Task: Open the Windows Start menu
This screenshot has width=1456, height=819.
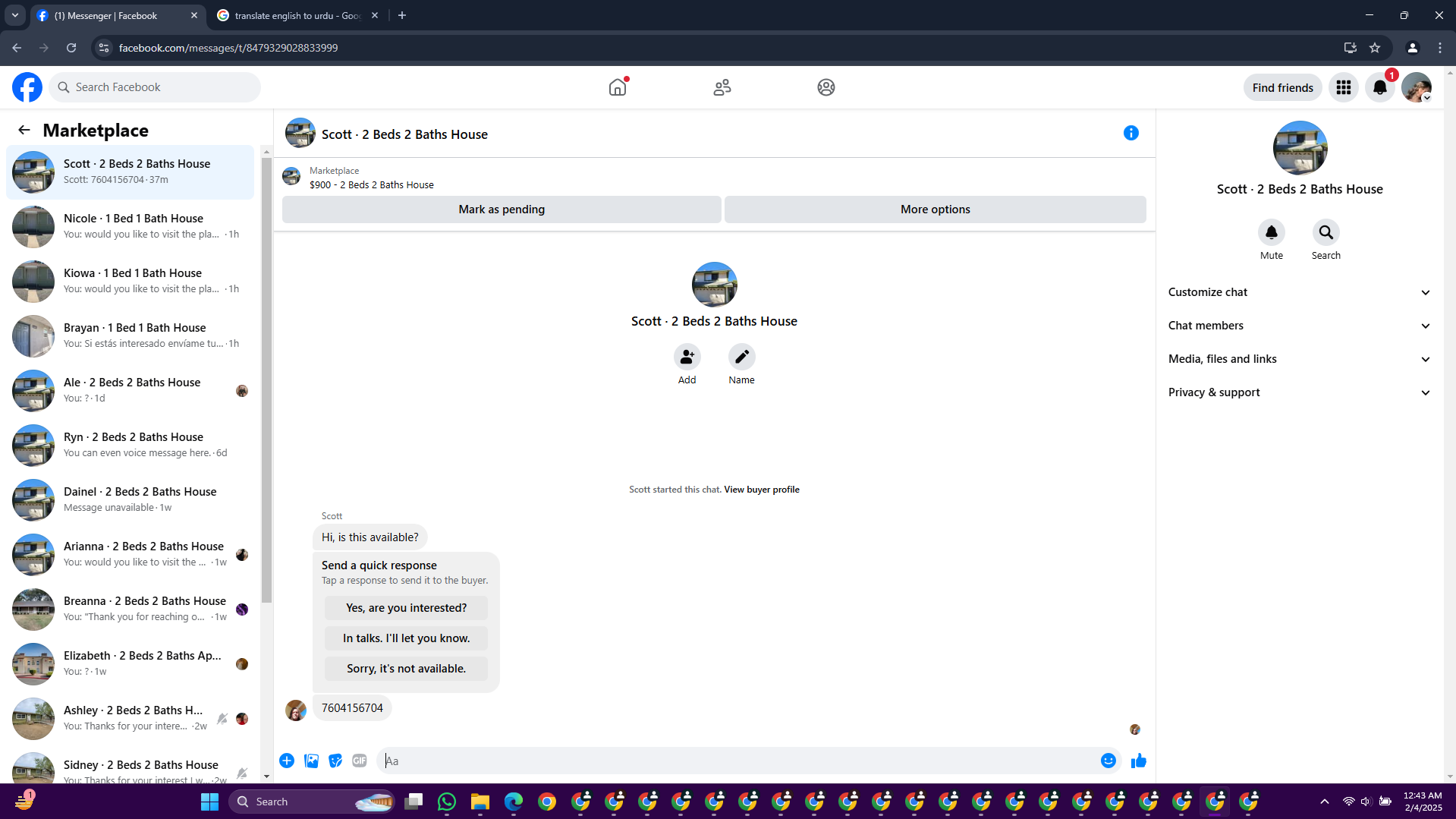Action: click(x=209, y=802)
